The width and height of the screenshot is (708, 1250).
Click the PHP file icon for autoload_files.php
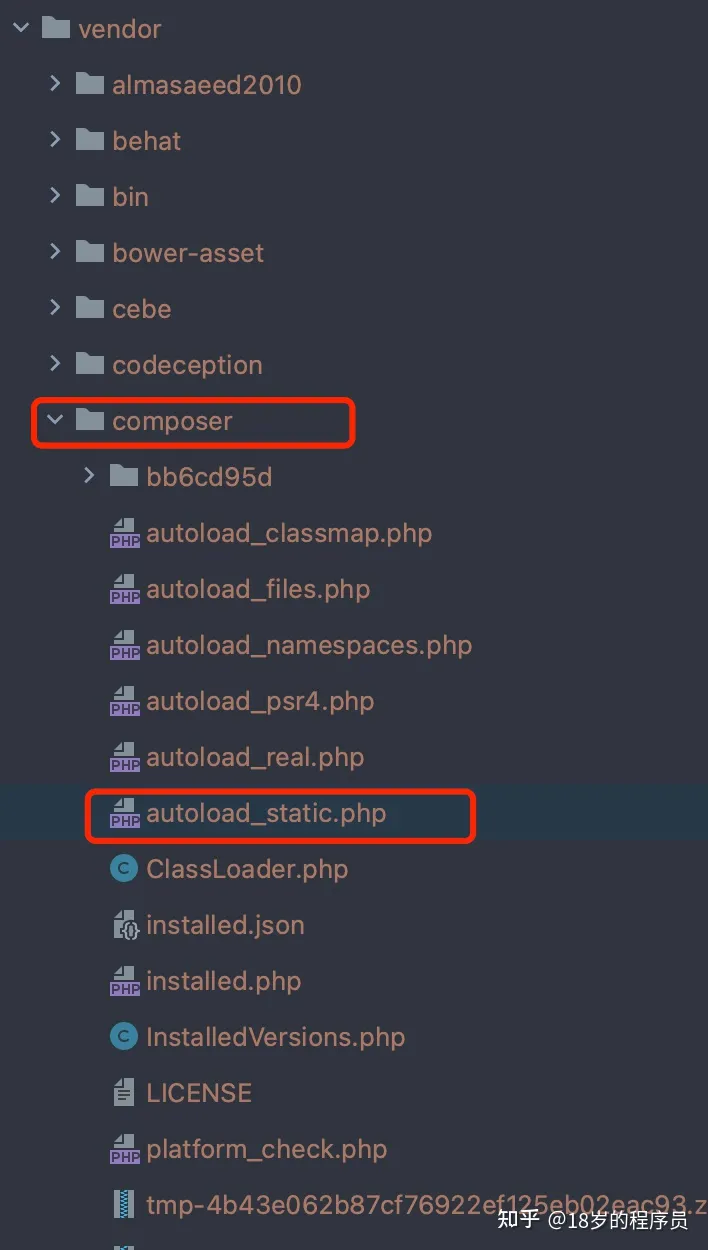tap(124, 590)
